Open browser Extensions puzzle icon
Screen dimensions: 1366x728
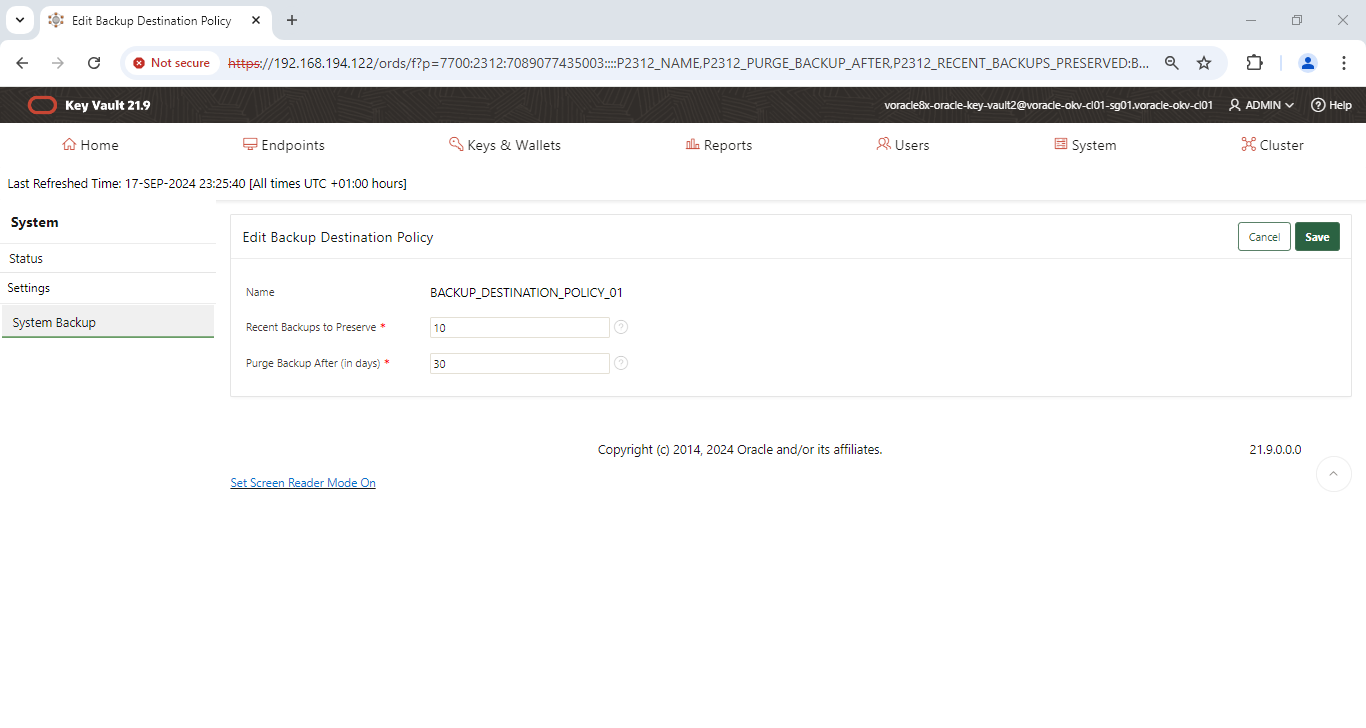(x=1254, y=63)
